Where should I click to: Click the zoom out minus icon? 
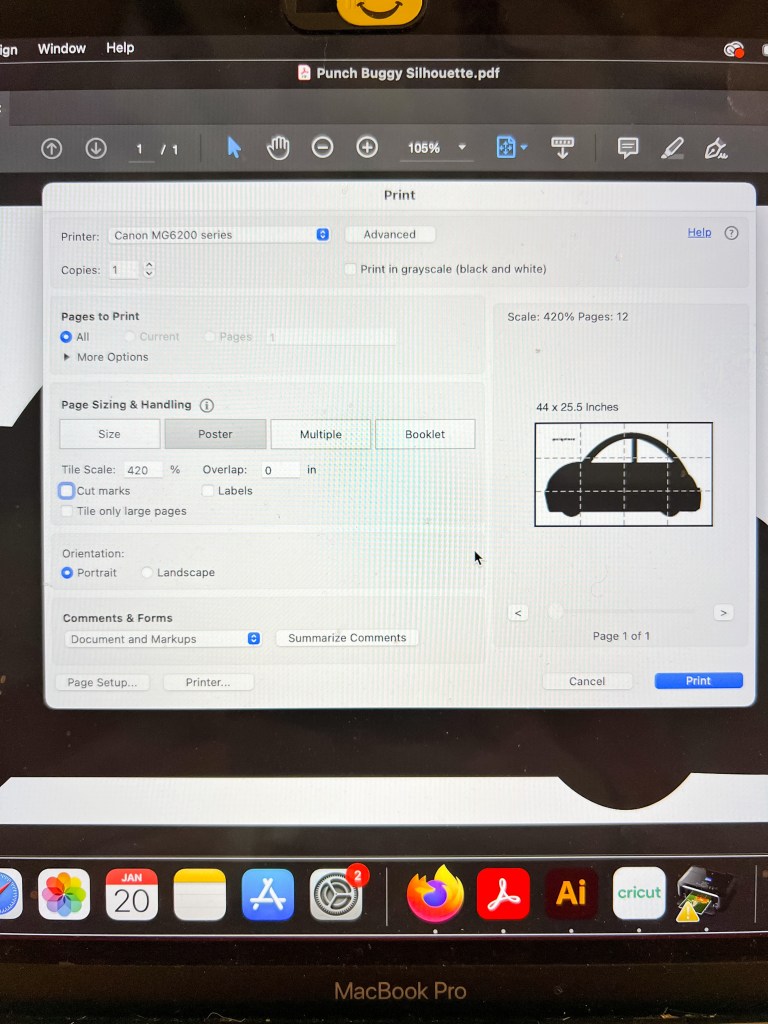click(322, 148)
